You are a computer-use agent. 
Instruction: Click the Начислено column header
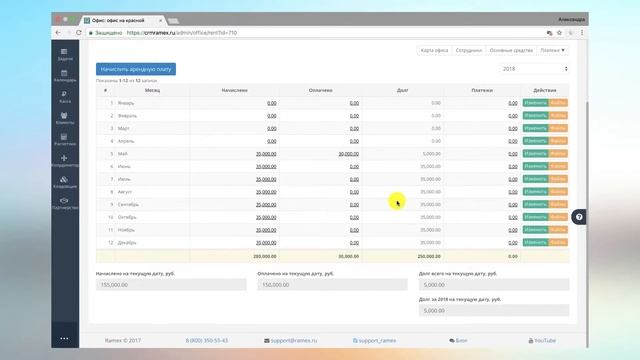[x=234, y=90]
